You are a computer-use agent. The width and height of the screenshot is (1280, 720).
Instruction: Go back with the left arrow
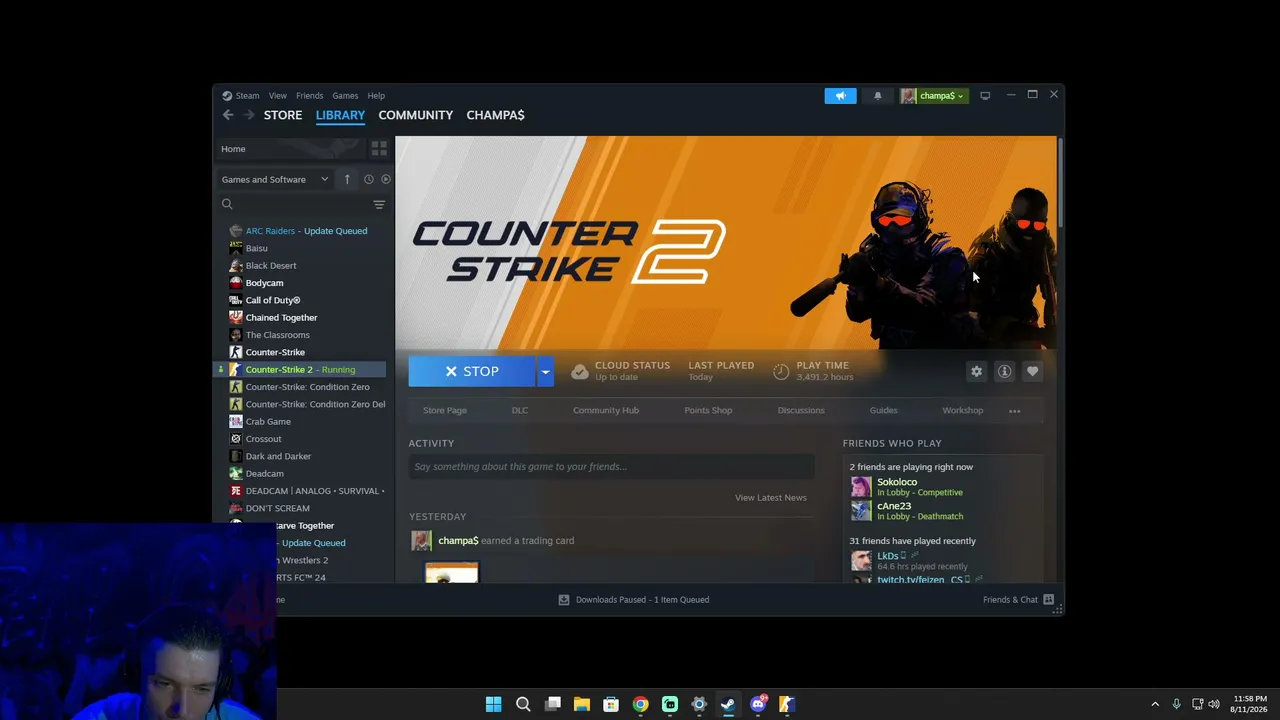coord(228,115)
